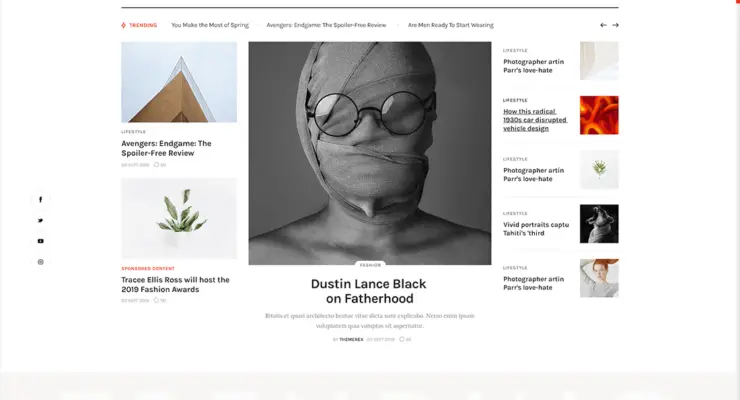The width and height of the screenshot is (740, 400).
Task: Select the red abstract swirl thumbnail
Action: [x=599, y=115]
